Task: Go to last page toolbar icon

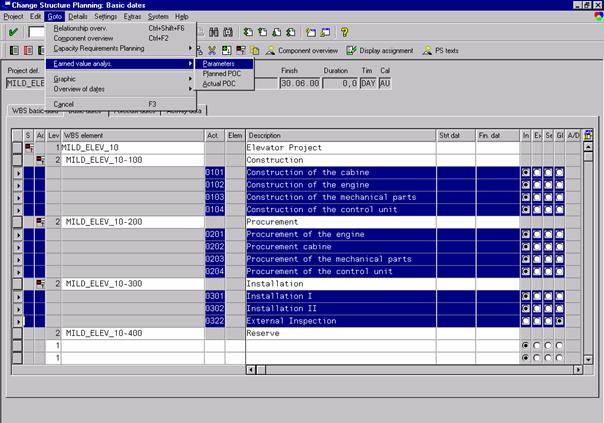Action: pyautogui.click(x=291, y=32)
